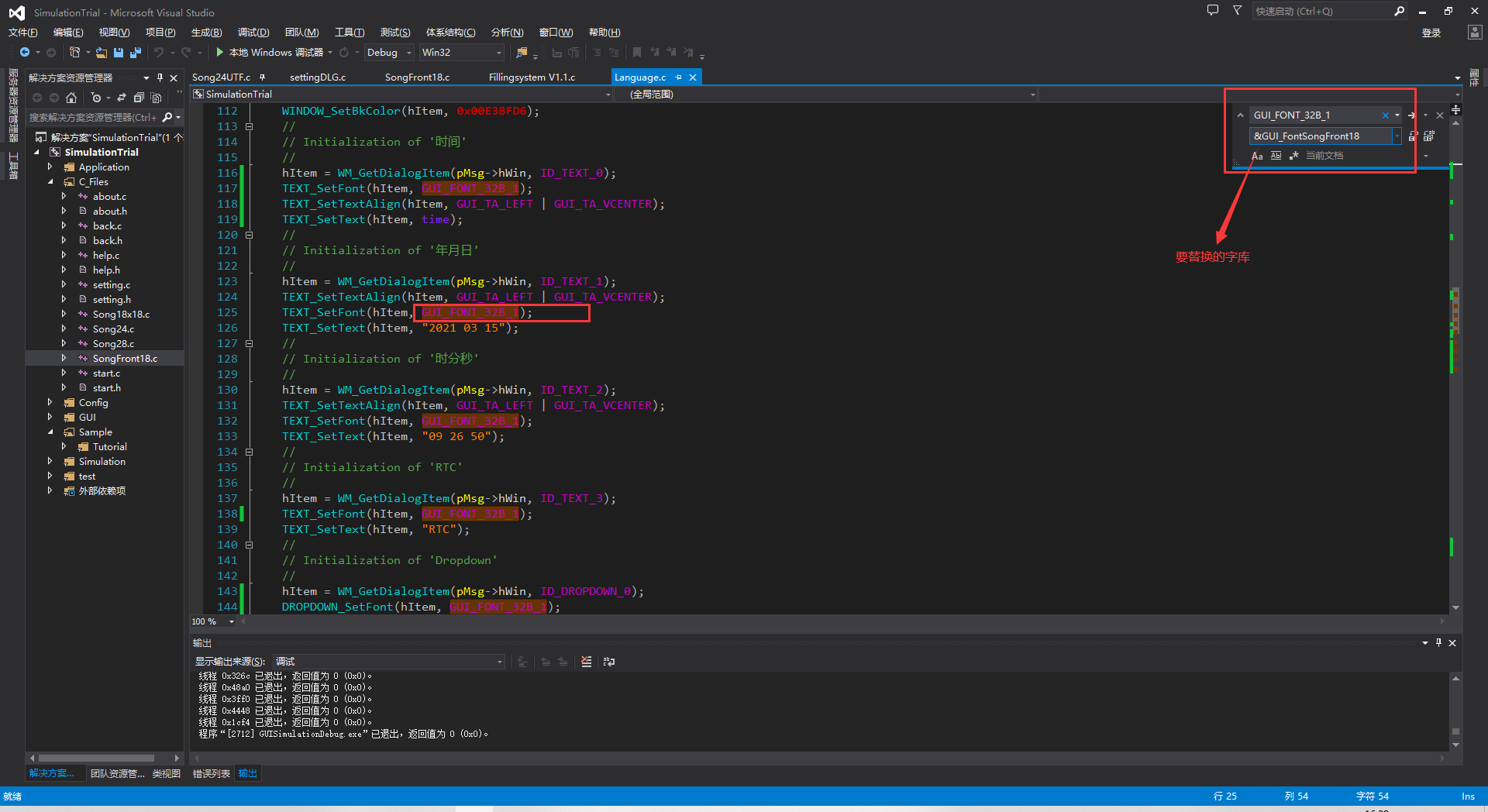Switch to the SongFront18.c tab

417,77
